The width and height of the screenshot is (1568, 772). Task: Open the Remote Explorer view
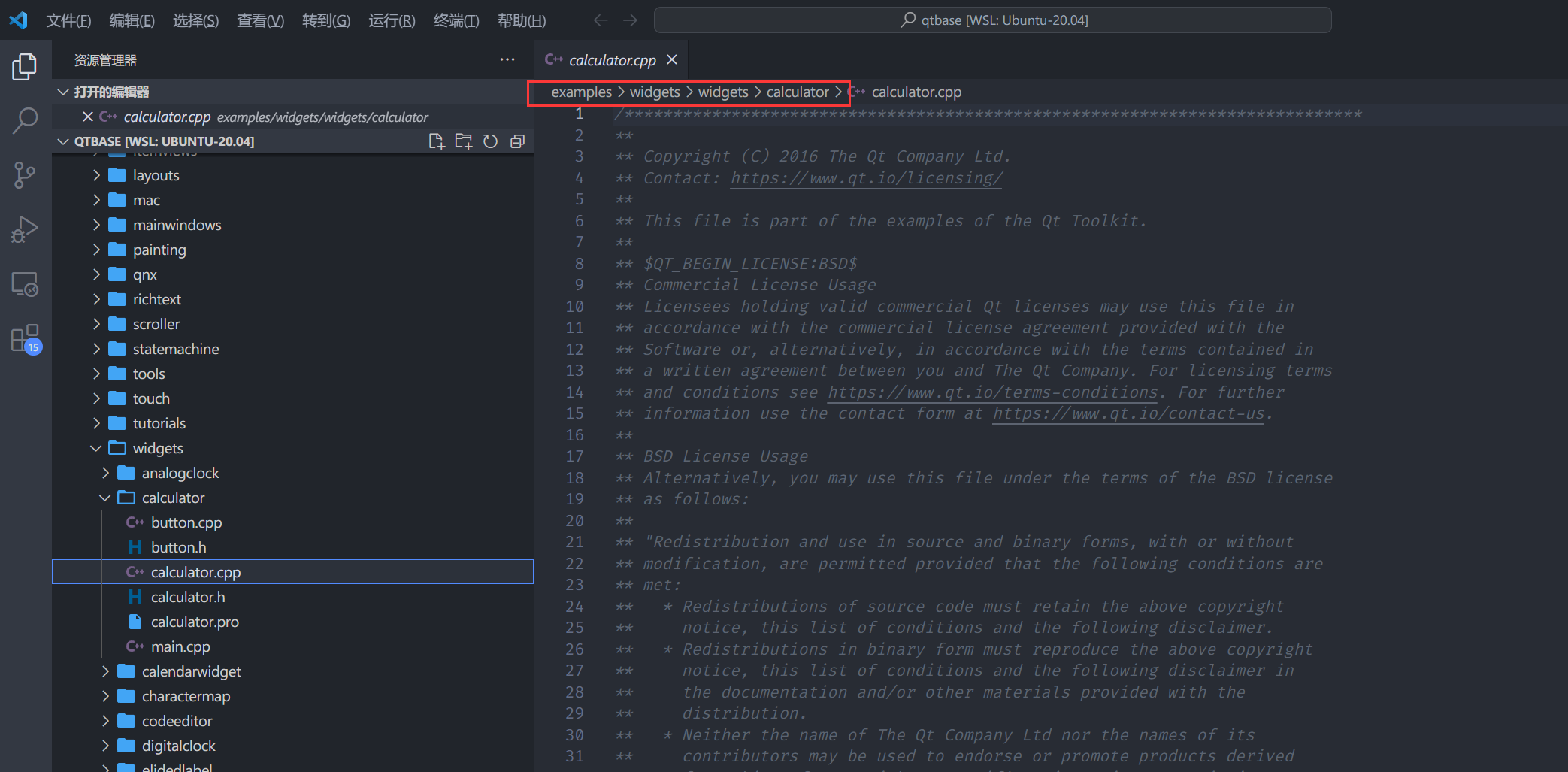(25, 285)
